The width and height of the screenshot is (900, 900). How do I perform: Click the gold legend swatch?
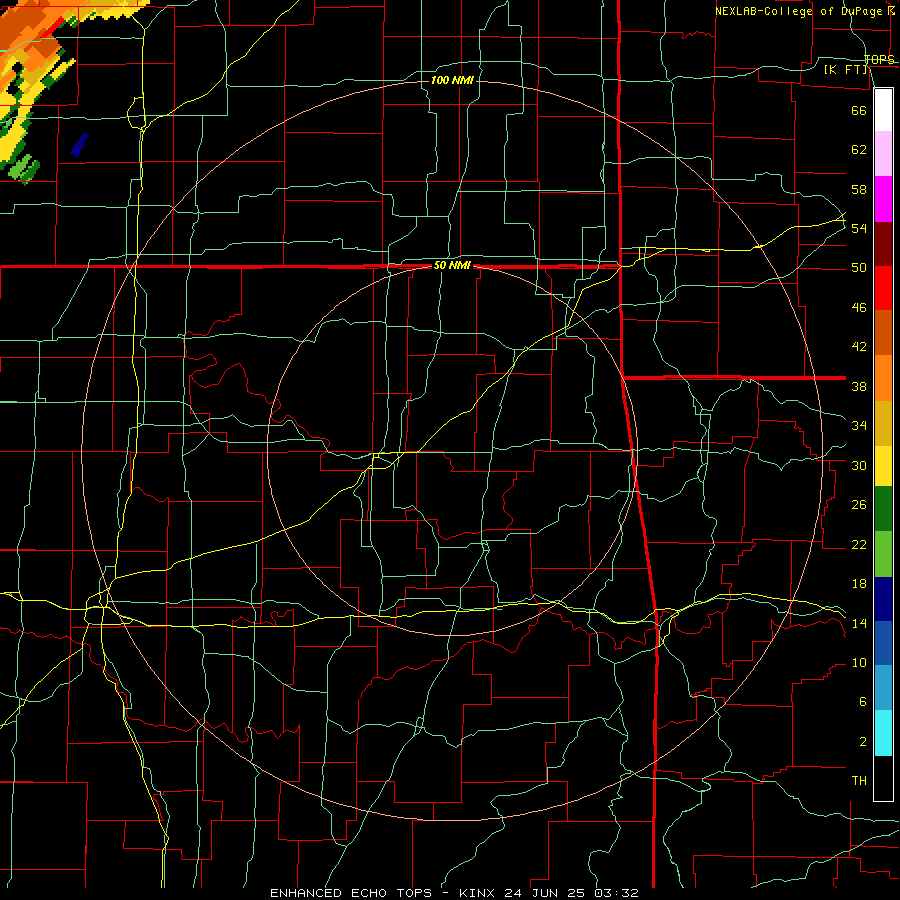[883, 423]
